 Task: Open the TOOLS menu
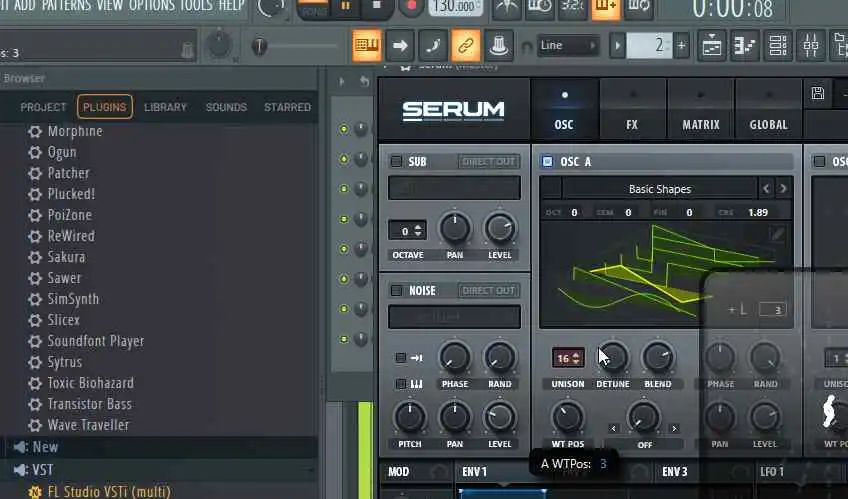click(196, 5)
